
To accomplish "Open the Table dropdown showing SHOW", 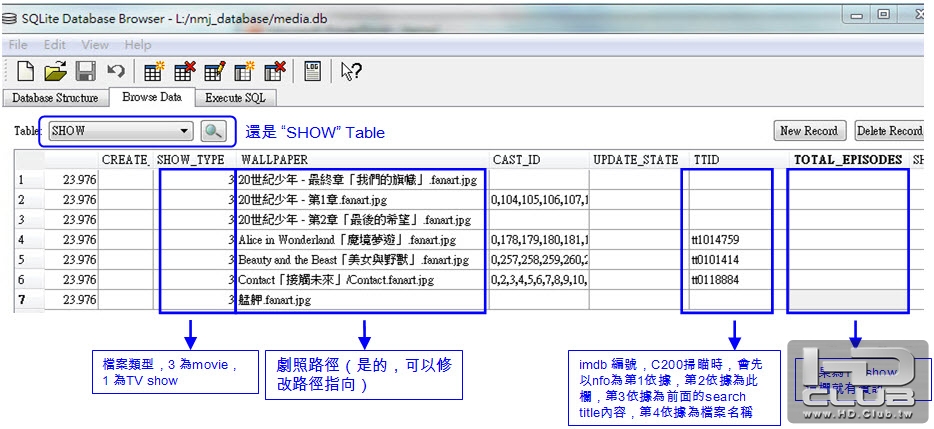I will click(121, 131).
